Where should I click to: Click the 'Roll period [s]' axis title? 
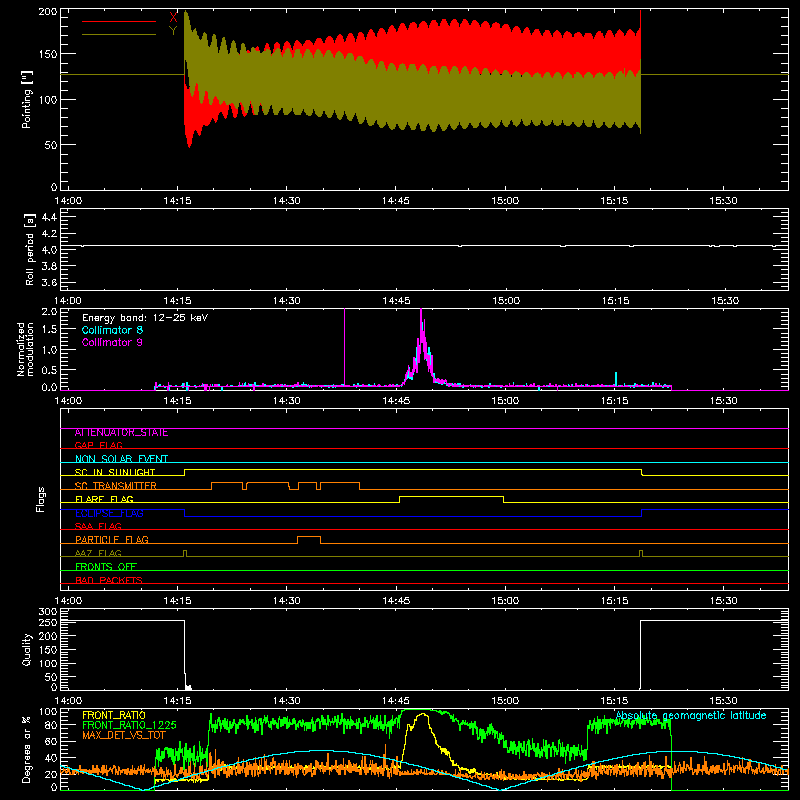(x=30, y=249)
